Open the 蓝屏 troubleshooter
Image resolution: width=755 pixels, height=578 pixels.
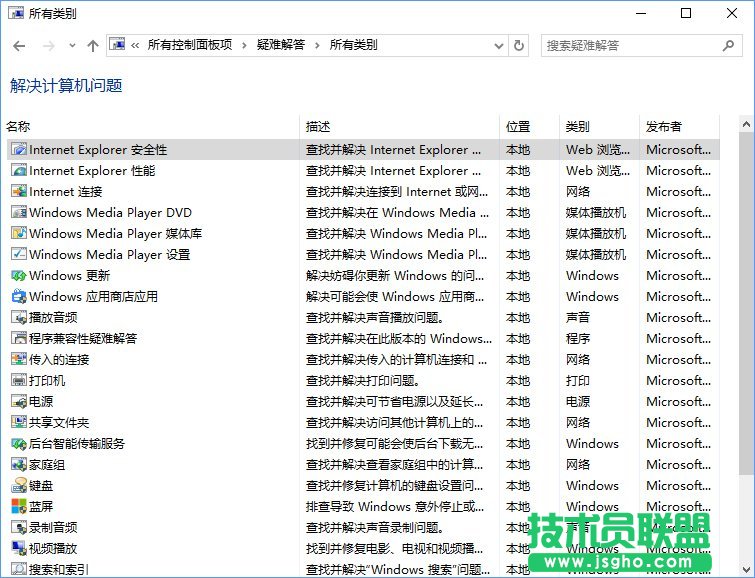coord(41,506)
